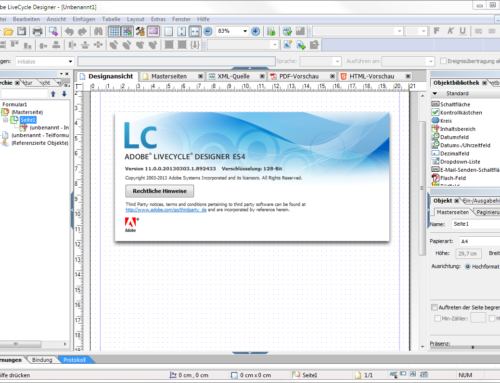Collapse the Seite1 tree node
The image size is (500, 383).
click(x=5, y=120)
